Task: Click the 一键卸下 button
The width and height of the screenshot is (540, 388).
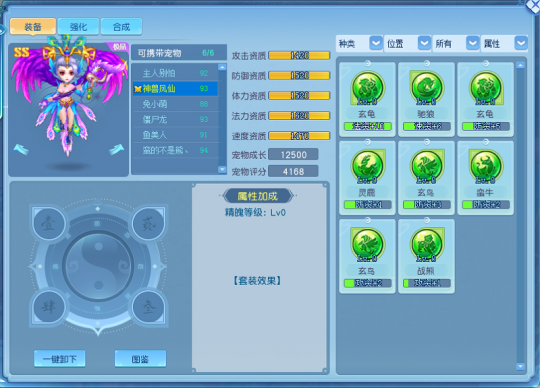Action: pos(60,359)
